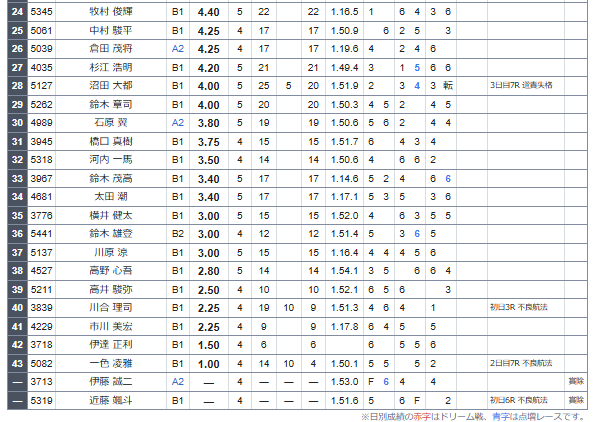This screenshot has width=593, height=422.
Task: Click racer name 倉田 茂将
Action: click(x=111, y=49)
